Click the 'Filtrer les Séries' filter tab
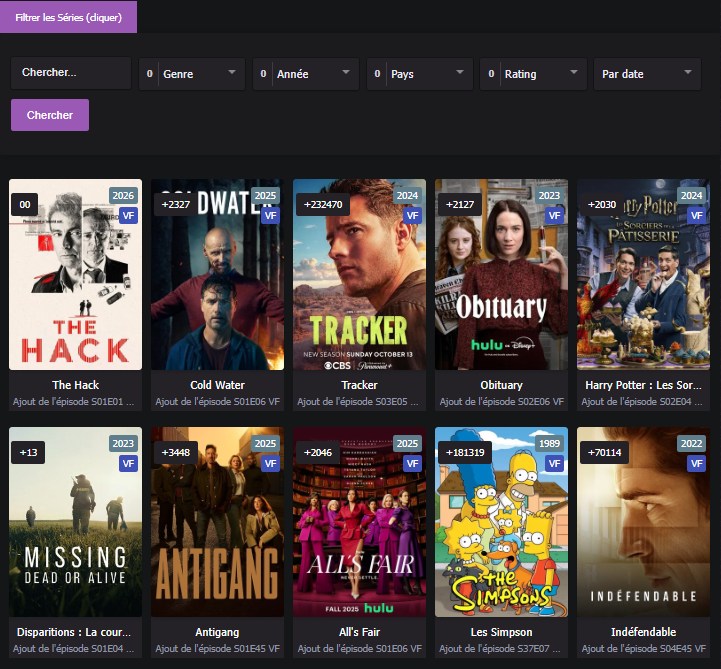The image size is (721, 669). pos(68,17)
